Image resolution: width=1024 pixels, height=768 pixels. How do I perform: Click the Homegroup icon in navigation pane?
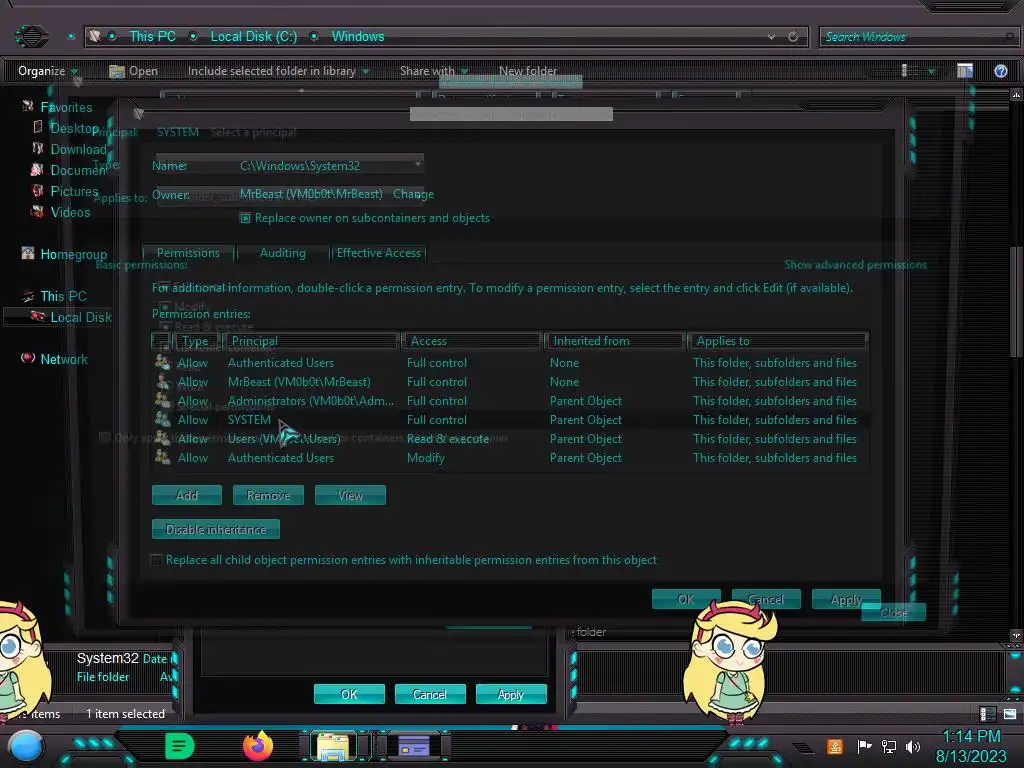(x=27, y=253)
